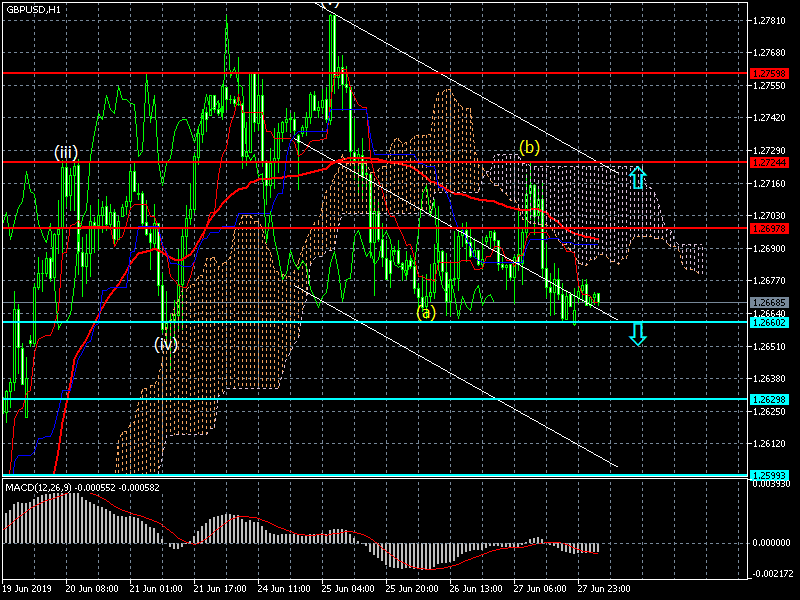Click the 27 Jun 23:00 time label
800x600 pixels.
pos(602,590)
